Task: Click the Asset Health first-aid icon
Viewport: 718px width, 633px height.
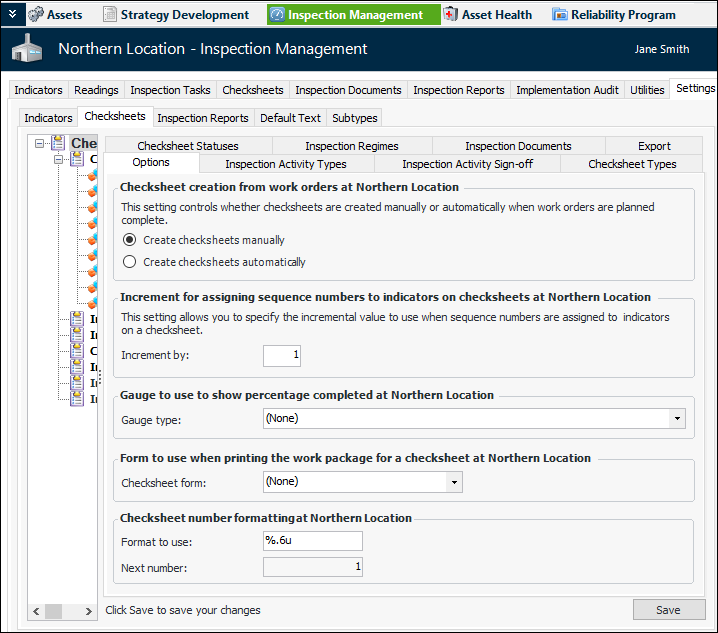Action: tap(451, 15)
